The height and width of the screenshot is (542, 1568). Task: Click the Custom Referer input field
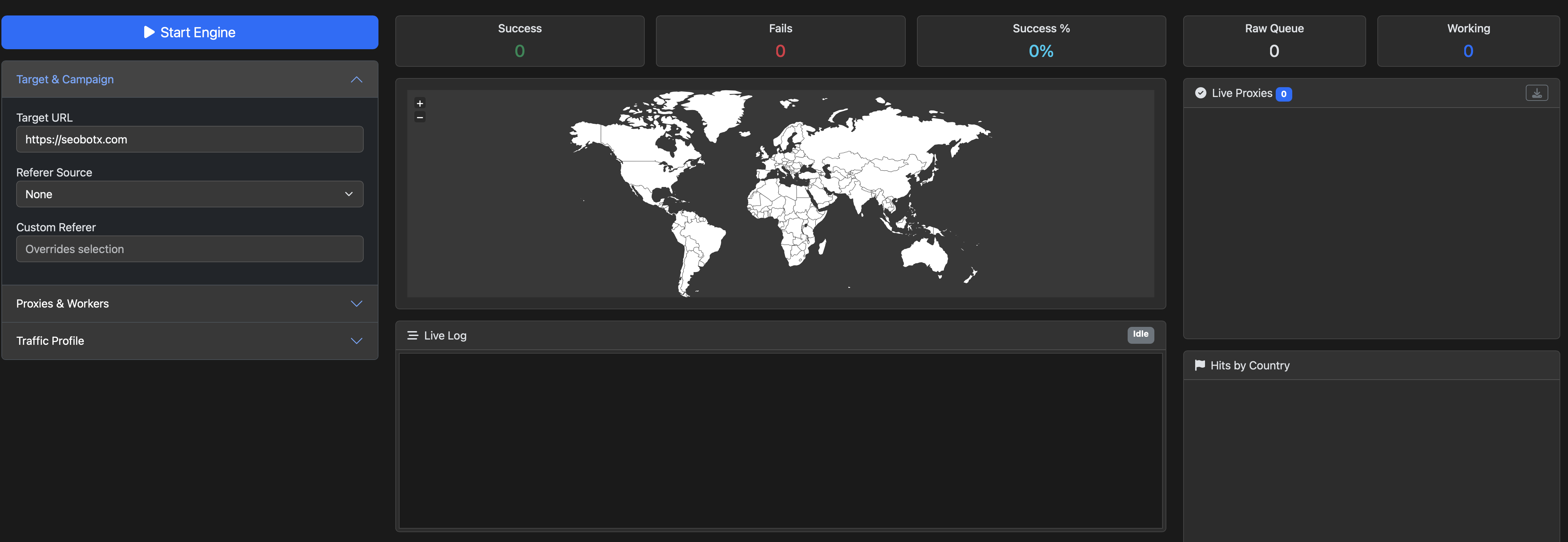(x=189, y=249)
